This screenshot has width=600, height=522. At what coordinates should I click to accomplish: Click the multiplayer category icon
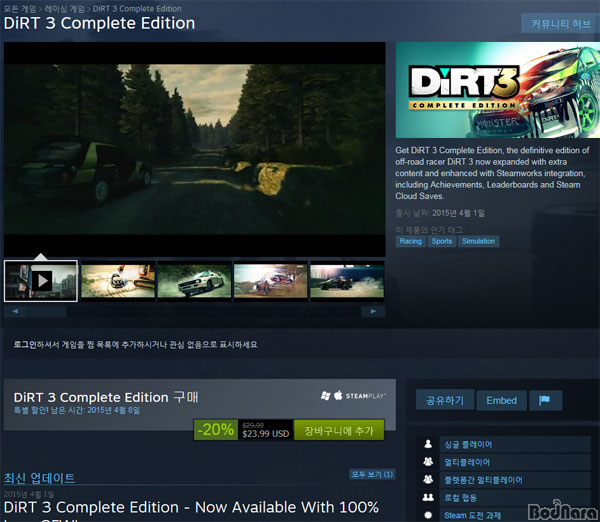428,462
